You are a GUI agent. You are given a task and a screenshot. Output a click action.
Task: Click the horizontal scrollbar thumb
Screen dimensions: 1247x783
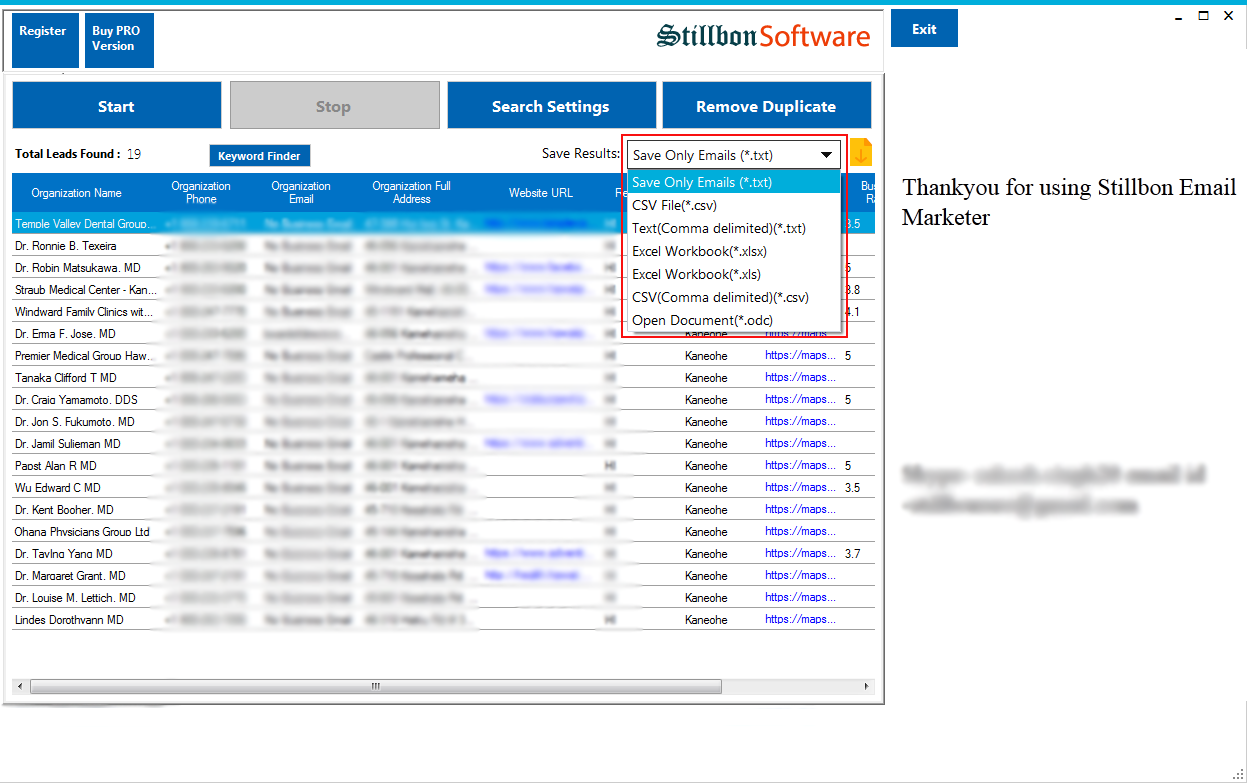pyautogui.click(x=376, y=687)
